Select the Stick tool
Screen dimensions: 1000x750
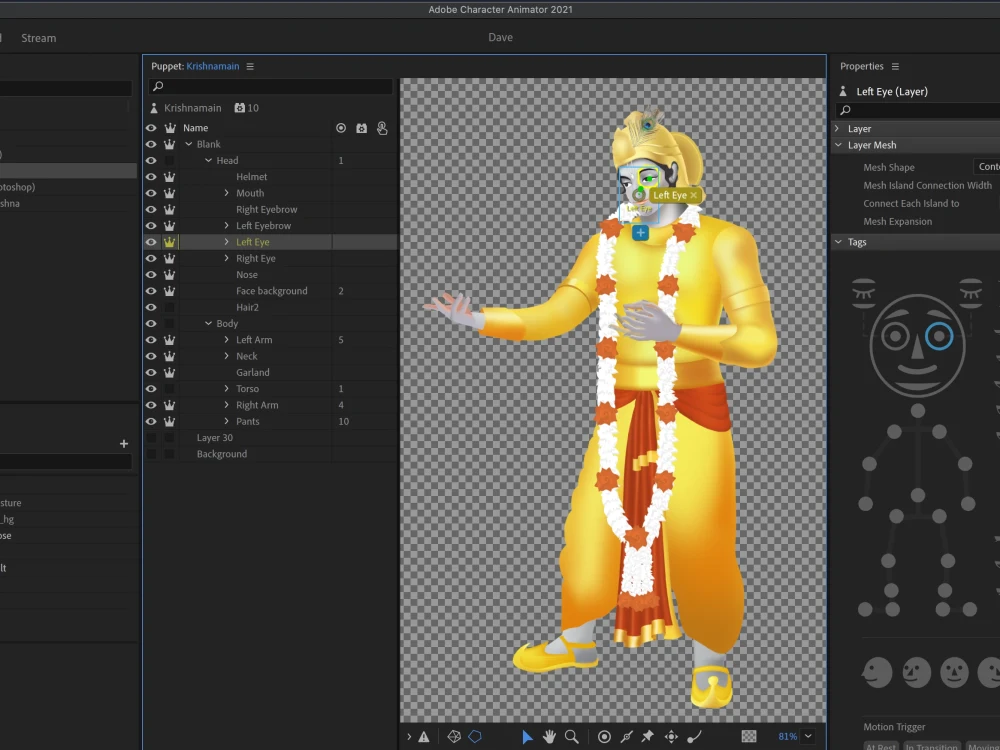(627, 737)
